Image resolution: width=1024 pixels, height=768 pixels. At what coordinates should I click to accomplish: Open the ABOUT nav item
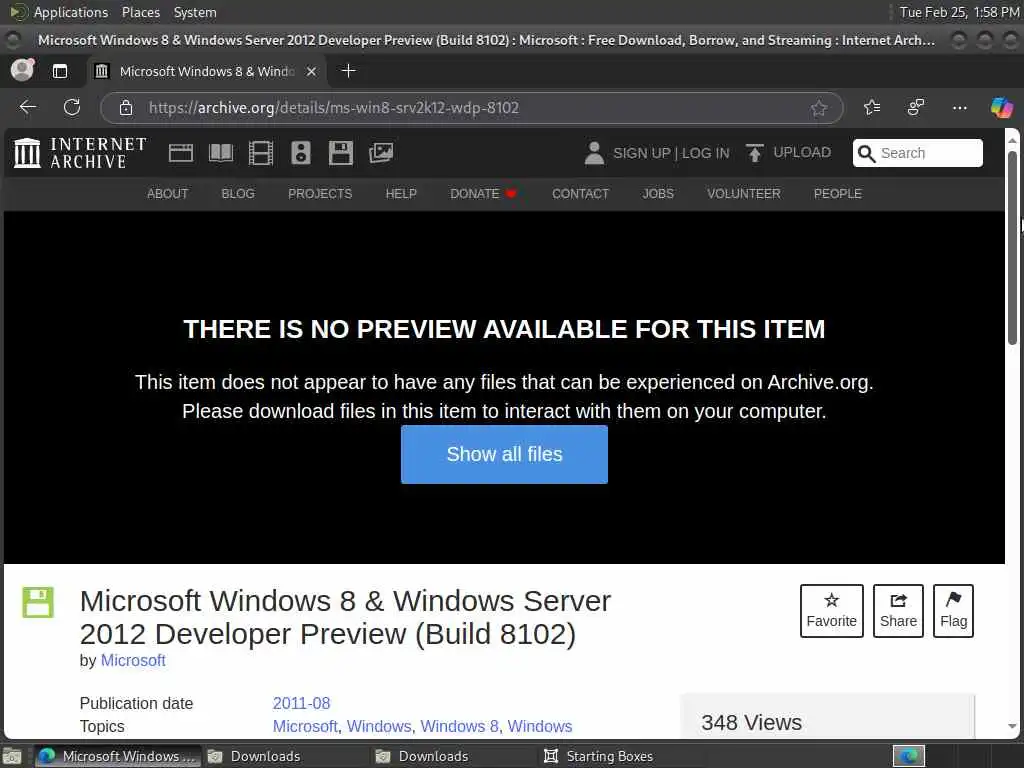[167, 194]
